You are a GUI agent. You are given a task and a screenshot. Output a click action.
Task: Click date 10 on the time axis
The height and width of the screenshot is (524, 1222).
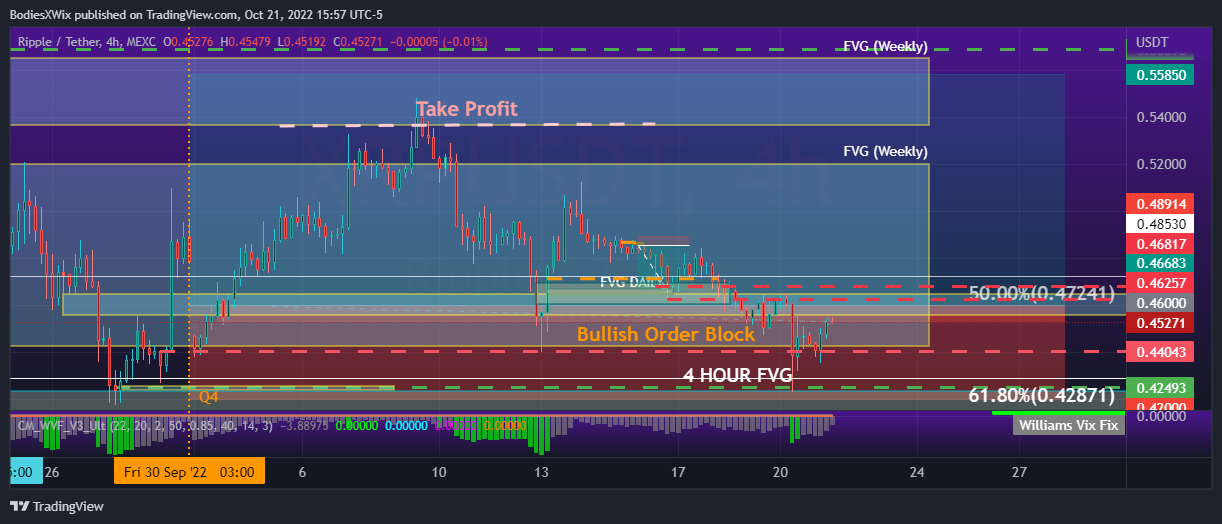438,471
